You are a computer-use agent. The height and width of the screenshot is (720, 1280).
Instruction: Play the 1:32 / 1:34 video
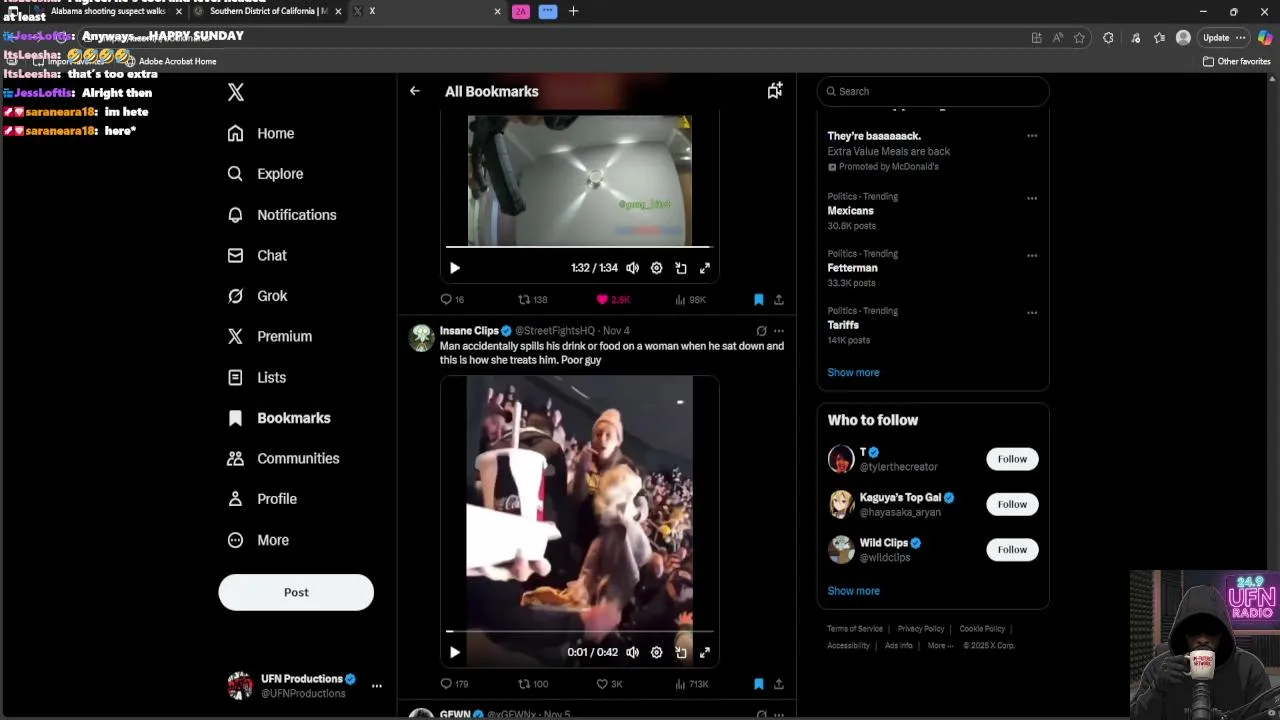455,268
